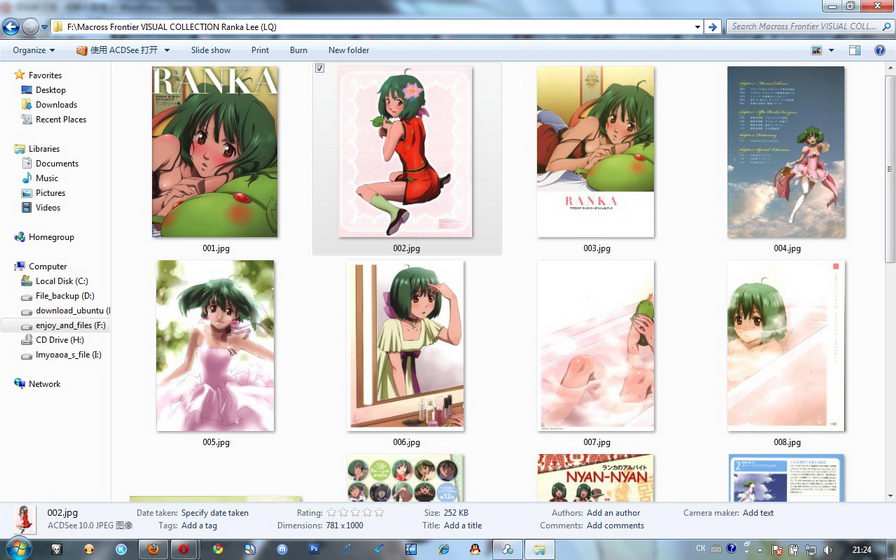Open with ACDSee toolbar button
896x560 pixels.
[x=117, y=50]
